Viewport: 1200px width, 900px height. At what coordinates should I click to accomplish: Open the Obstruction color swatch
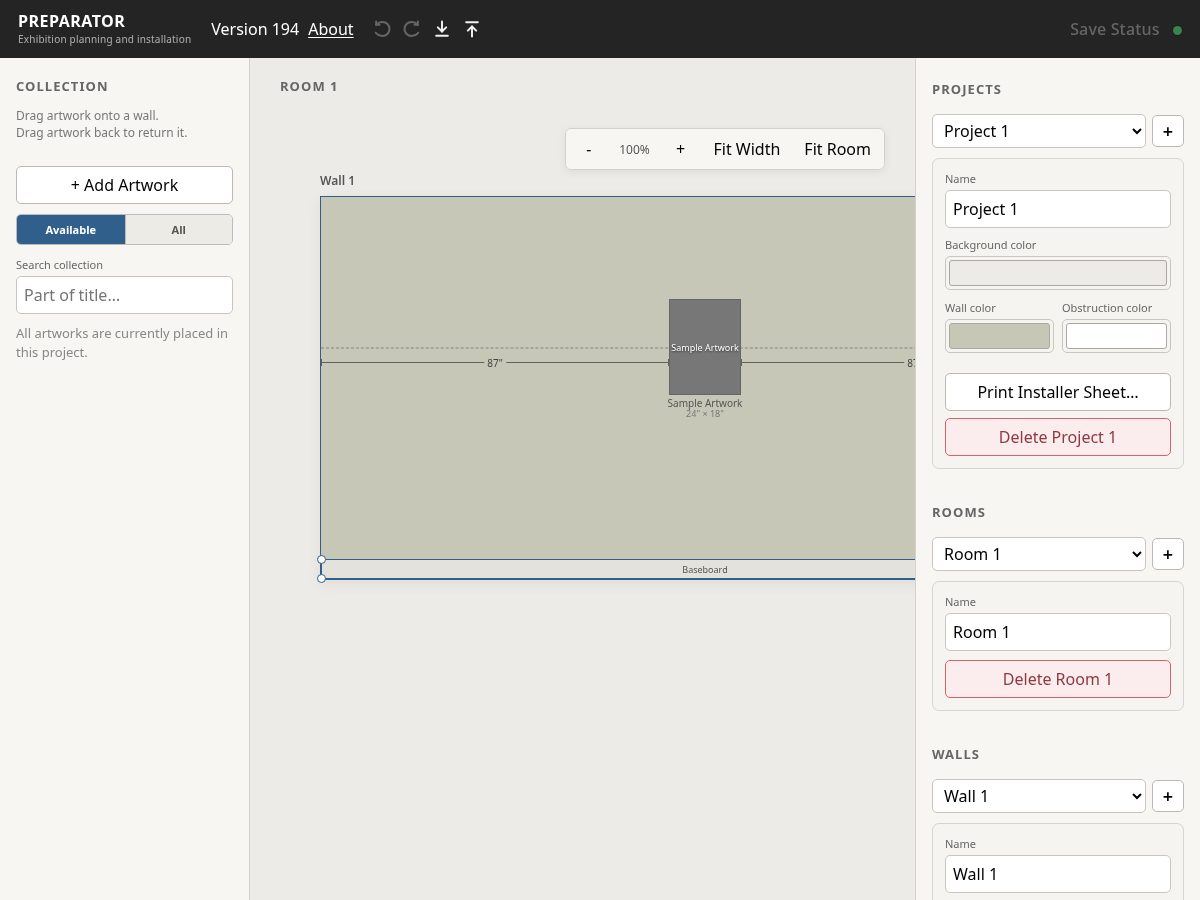pyautogui.click(x=1116, y=336)
